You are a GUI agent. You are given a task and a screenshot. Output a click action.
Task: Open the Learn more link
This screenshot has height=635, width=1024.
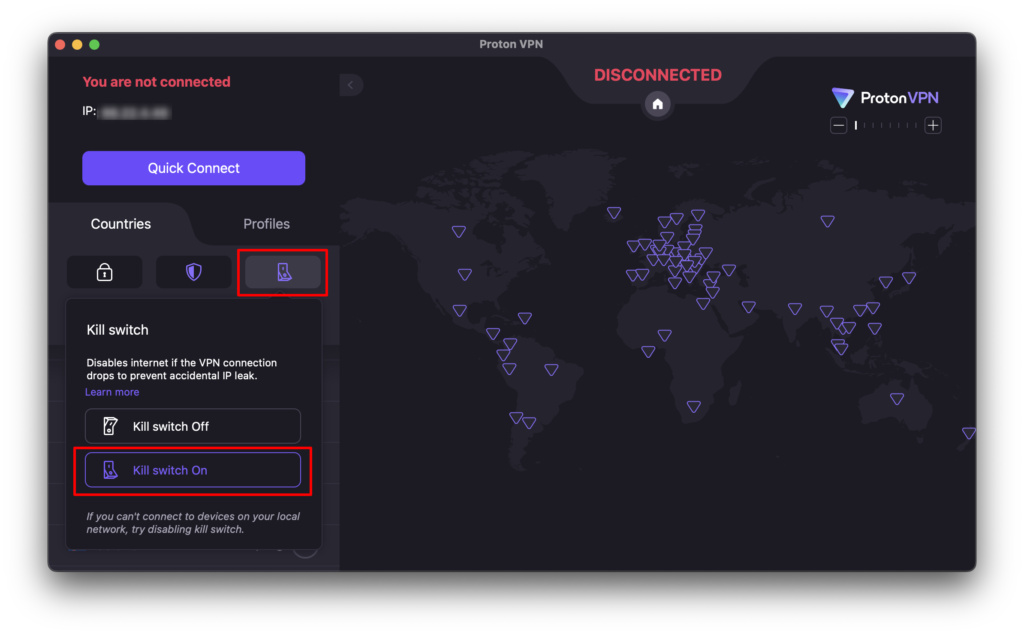[112, 392]
